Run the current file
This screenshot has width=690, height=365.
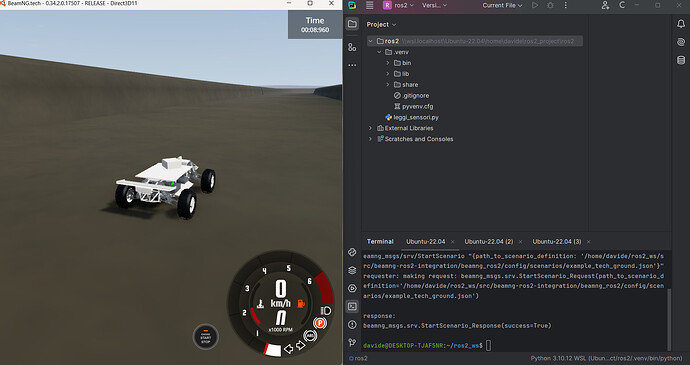[x=535, y=5]
